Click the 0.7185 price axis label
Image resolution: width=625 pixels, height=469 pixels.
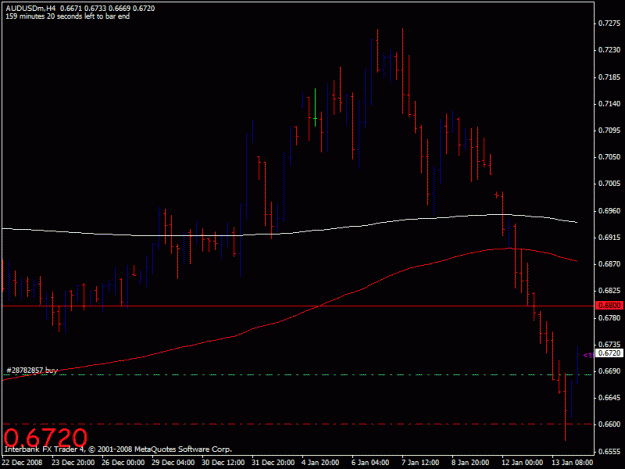[609, 77]
